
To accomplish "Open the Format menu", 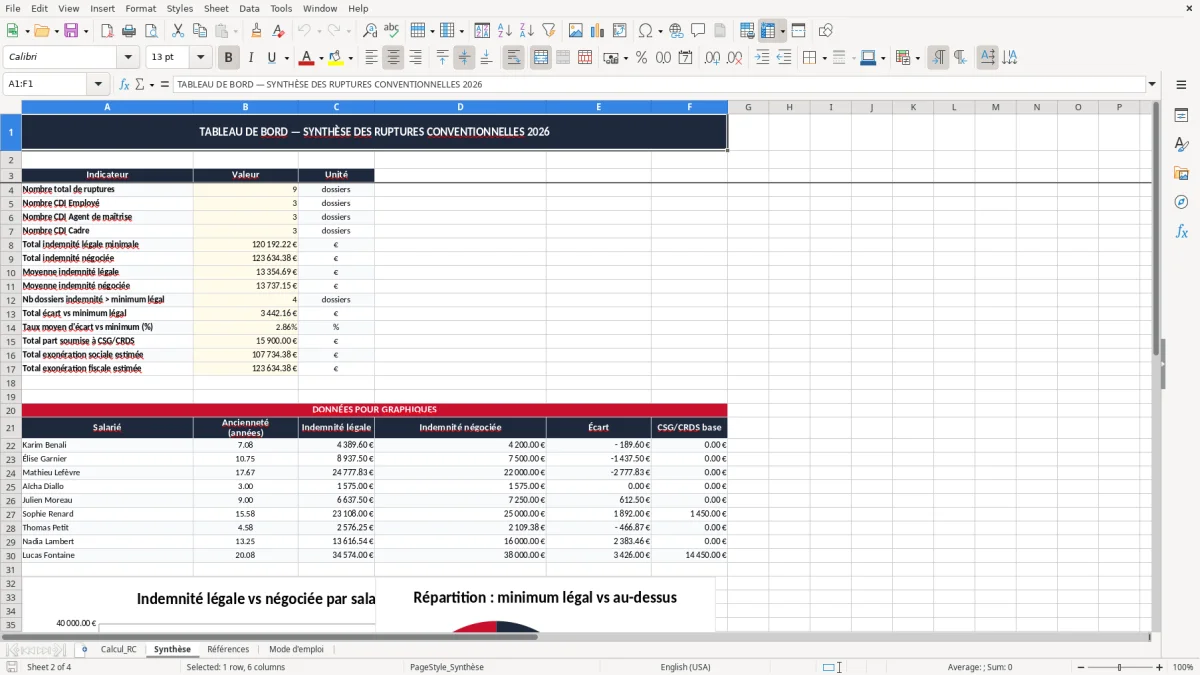I will click(x=140, y=8).
